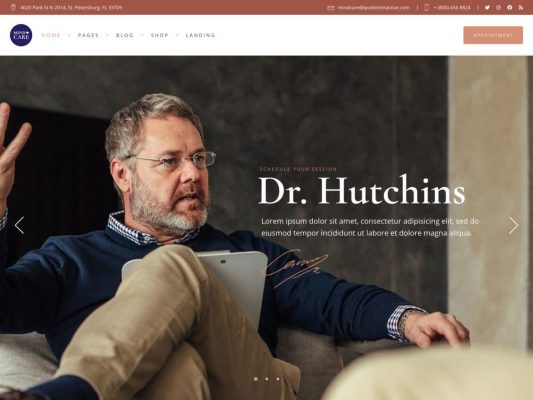Open the Home menu item
Image resolution: width=533 pixels, height=400 pixels.
coord(51,35)
